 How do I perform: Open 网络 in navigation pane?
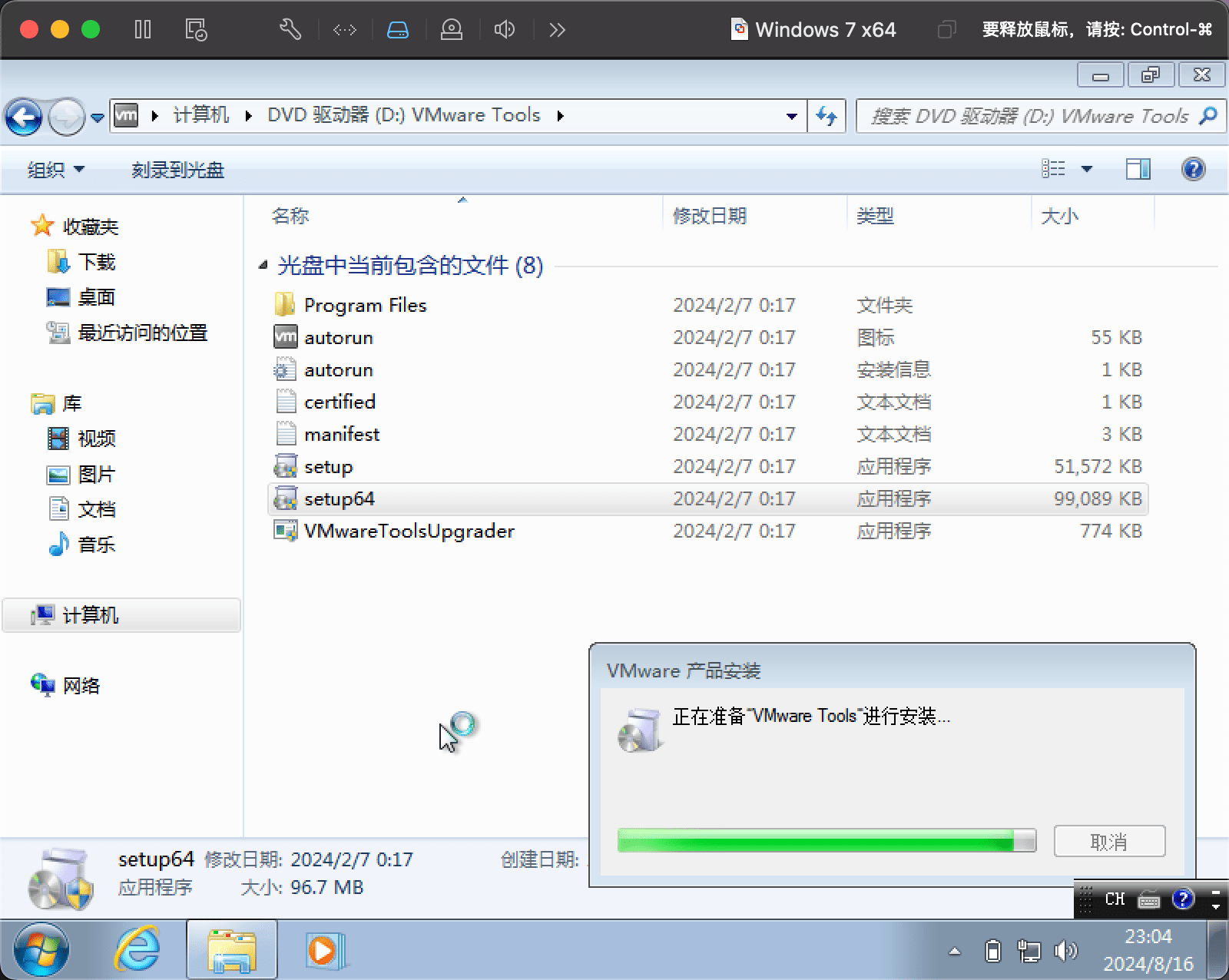coord(66,686)
